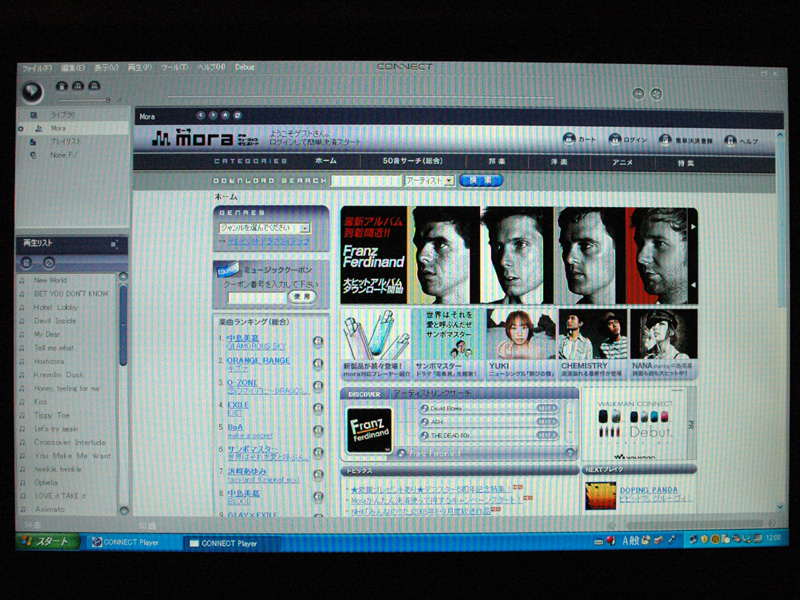The height and width of the screenshot is (600, 800).
Task: Click the スタート Start button on the taskbar
Action: [x=48, y=541]
